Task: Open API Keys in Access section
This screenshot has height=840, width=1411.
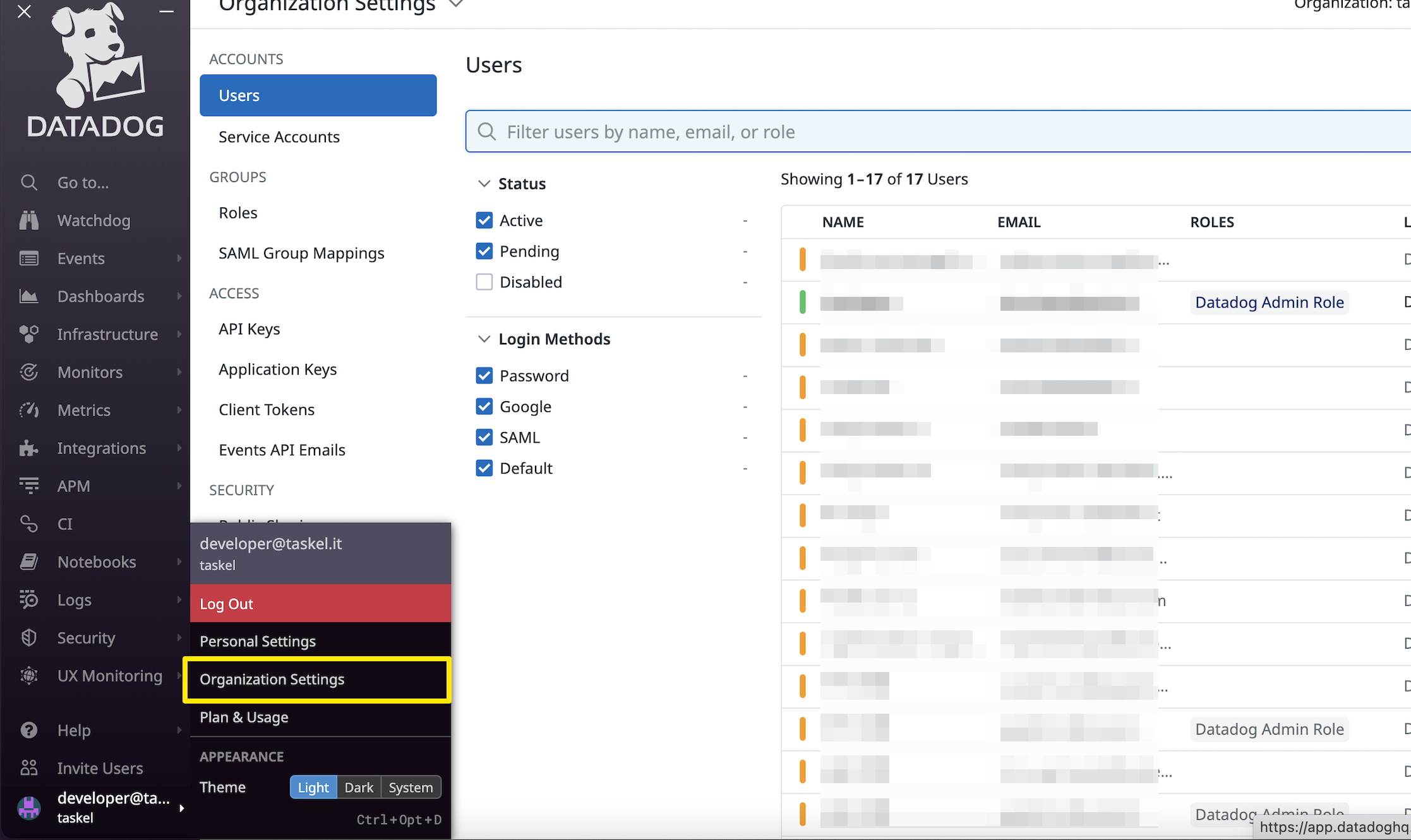Action: tap(249, 329)
